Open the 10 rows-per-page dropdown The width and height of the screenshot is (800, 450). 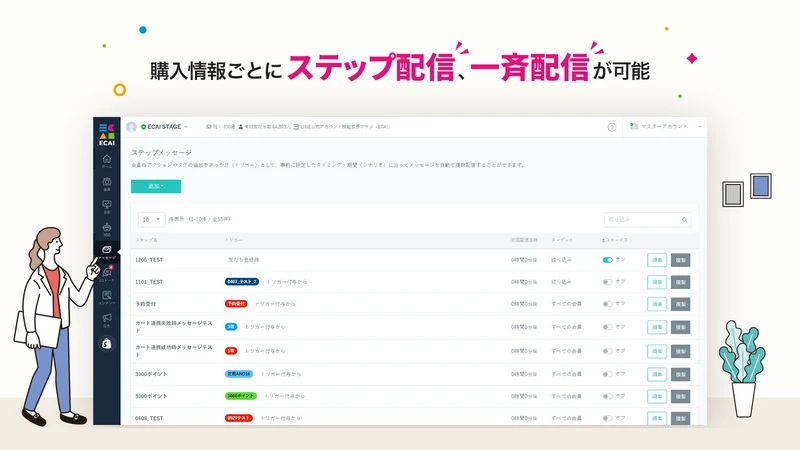pyautogui.click(x=151, y=219)
